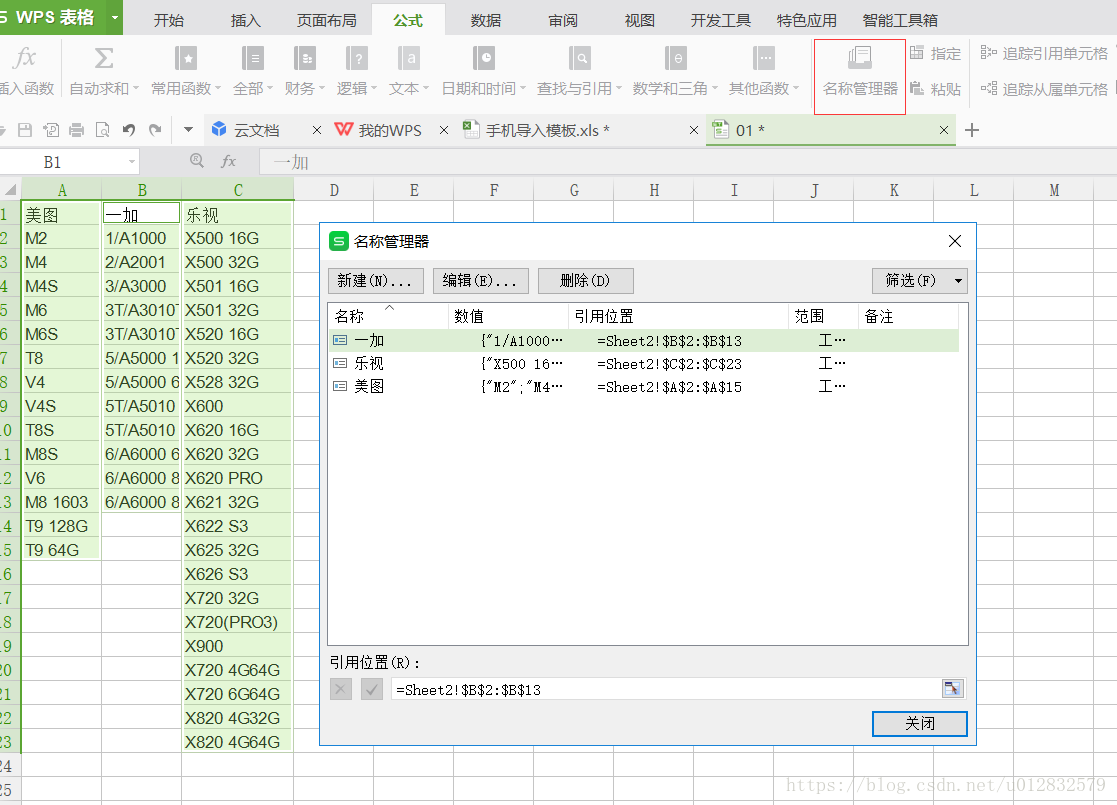The image size is (1117, 805).
Task: Click the cancel X beside reference field
Action: tap(341, 689)
